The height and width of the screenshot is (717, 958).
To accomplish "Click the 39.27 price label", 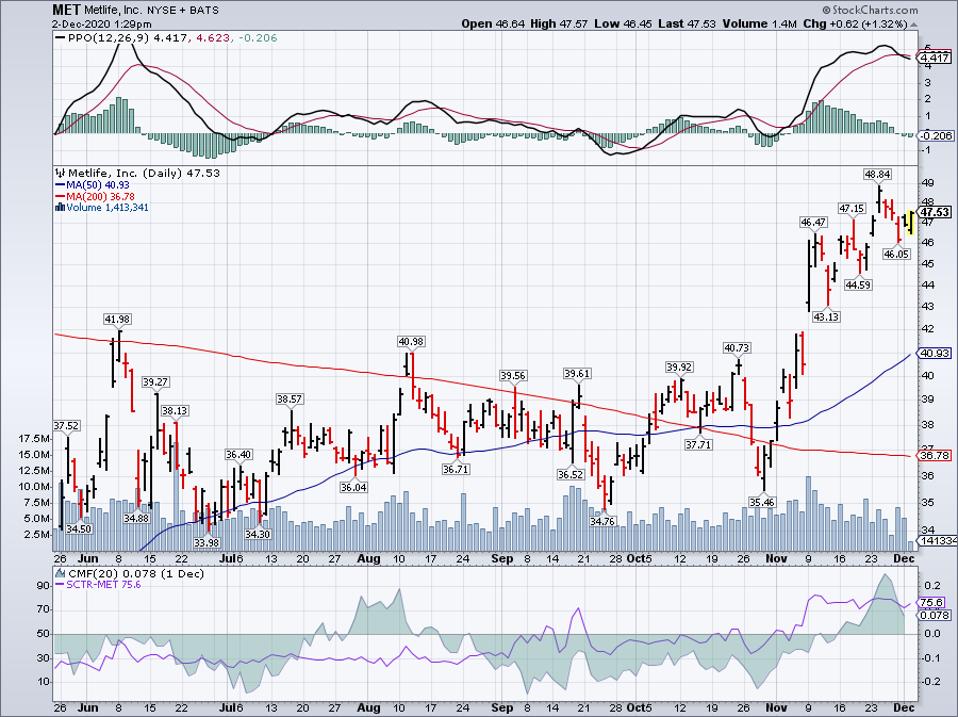I will (155, 382).
